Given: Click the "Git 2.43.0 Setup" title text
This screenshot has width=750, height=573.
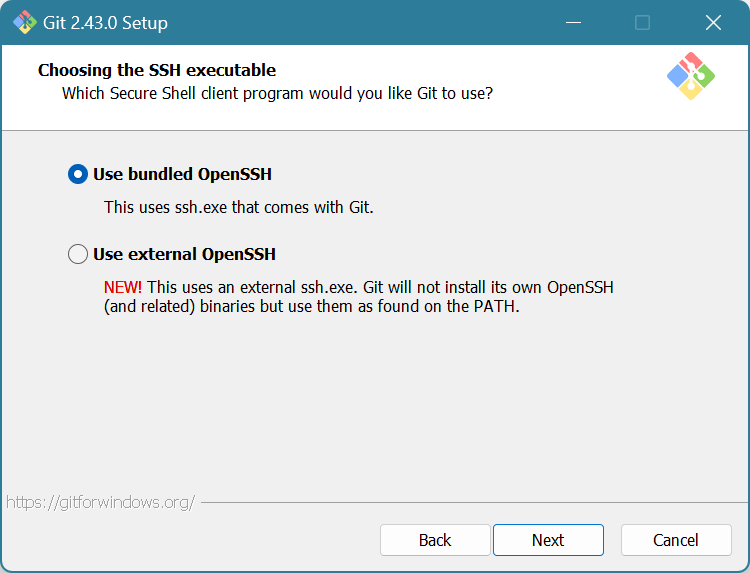Looking at the screenshot, I should pyautogui.click(x=106, y=22).
